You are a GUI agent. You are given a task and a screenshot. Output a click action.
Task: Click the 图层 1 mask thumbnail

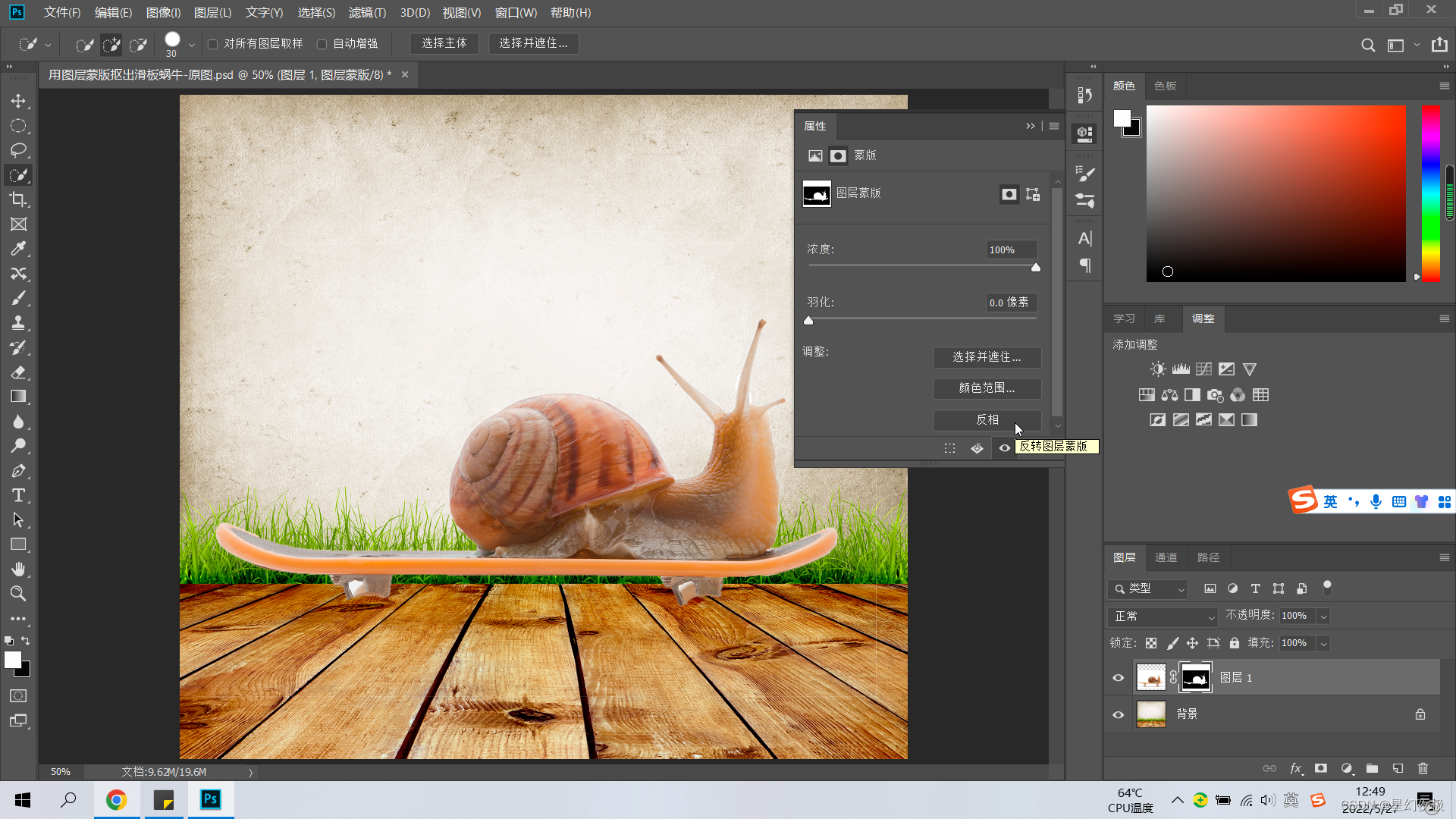point(1196,677)
